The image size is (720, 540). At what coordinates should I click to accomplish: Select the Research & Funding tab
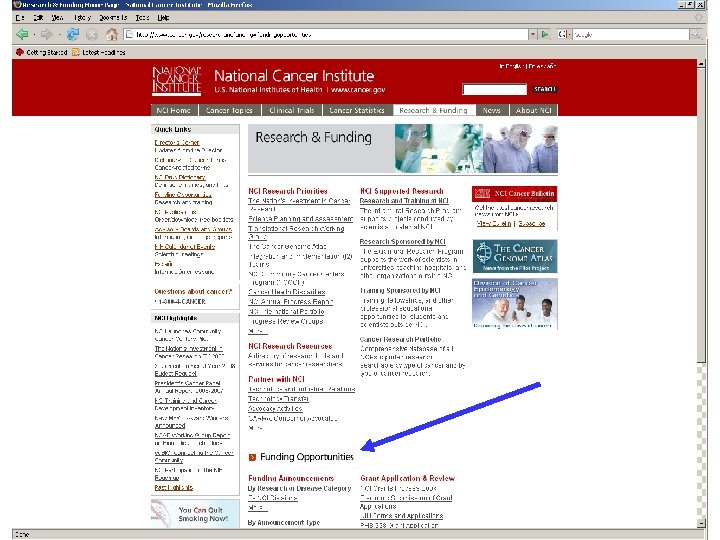coord(433,110)
